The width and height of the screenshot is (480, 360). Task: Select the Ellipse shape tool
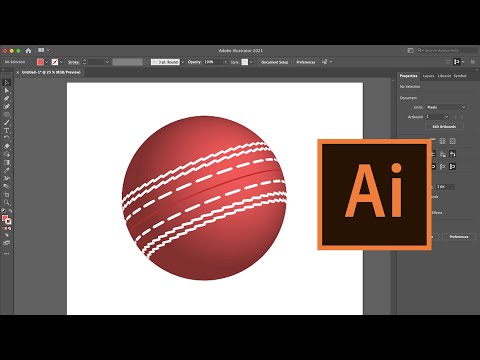(x=7, y=114)
